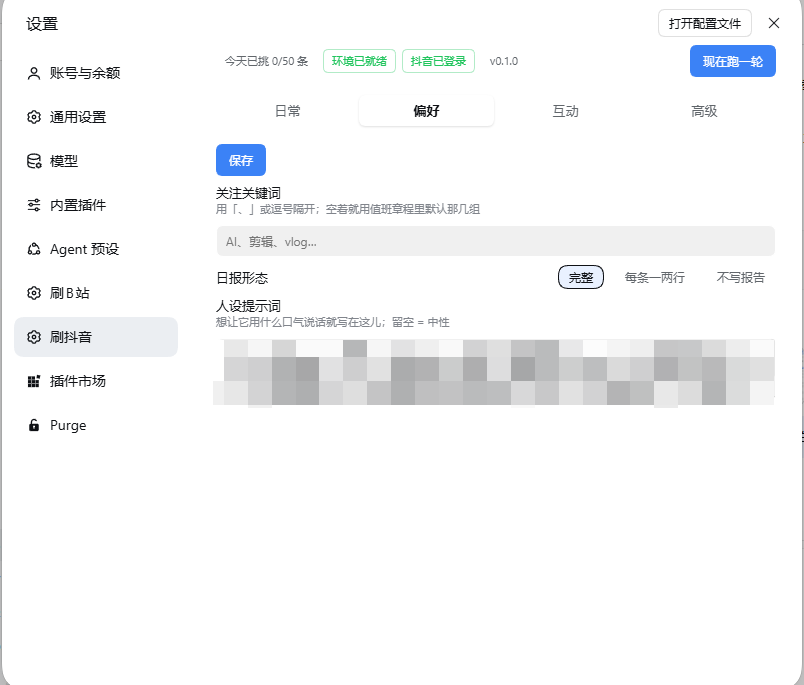Image resolution: width=804 pixels, height=685 pixels.
Task: Select 不写报告 report option
Action: click(x=740, y=277)
